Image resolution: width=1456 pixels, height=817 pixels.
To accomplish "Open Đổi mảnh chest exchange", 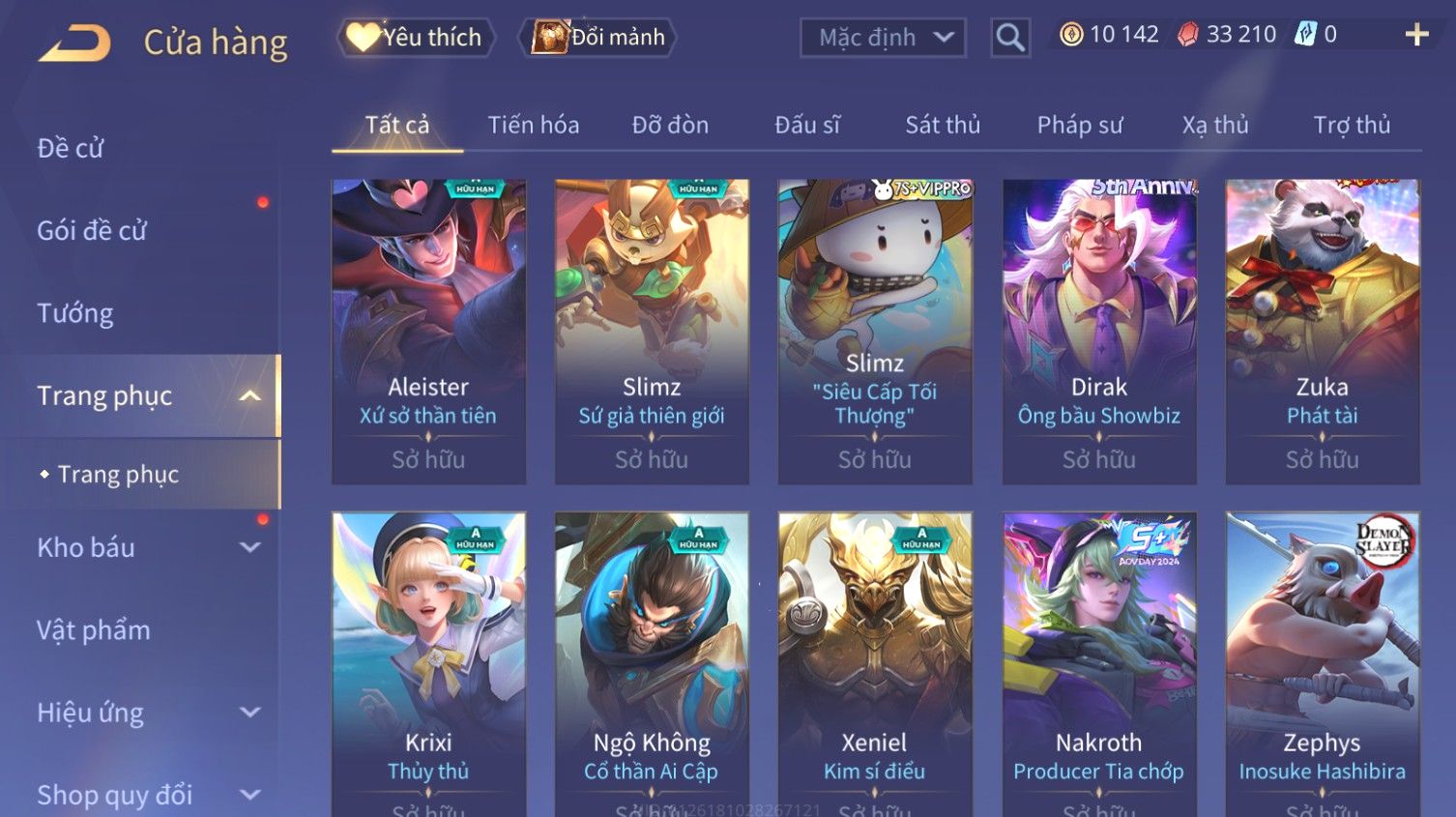I will (x=598, y=38).
